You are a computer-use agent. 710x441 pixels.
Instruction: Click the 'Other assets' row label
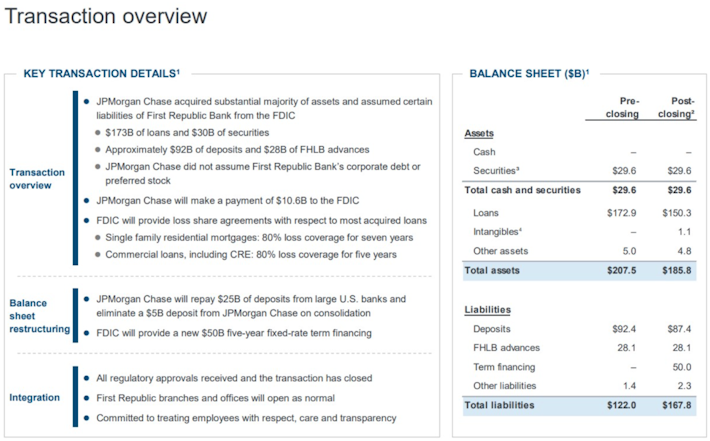[500, 251]
